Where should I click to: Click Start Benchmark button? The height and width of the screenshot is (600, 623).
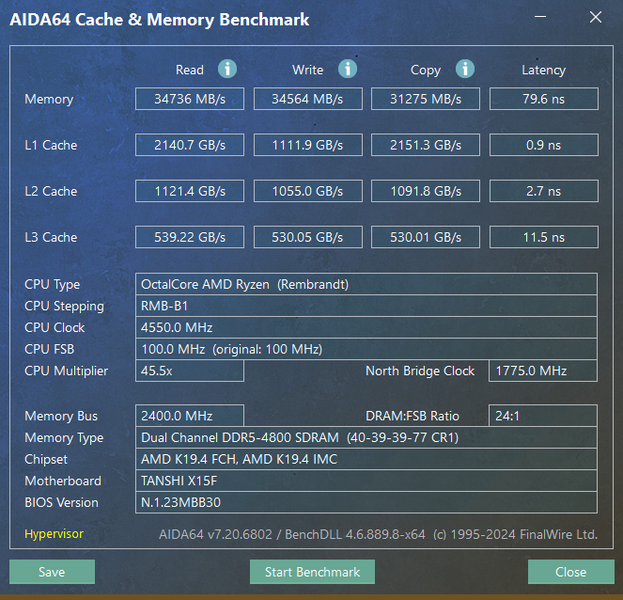(312, 572)
